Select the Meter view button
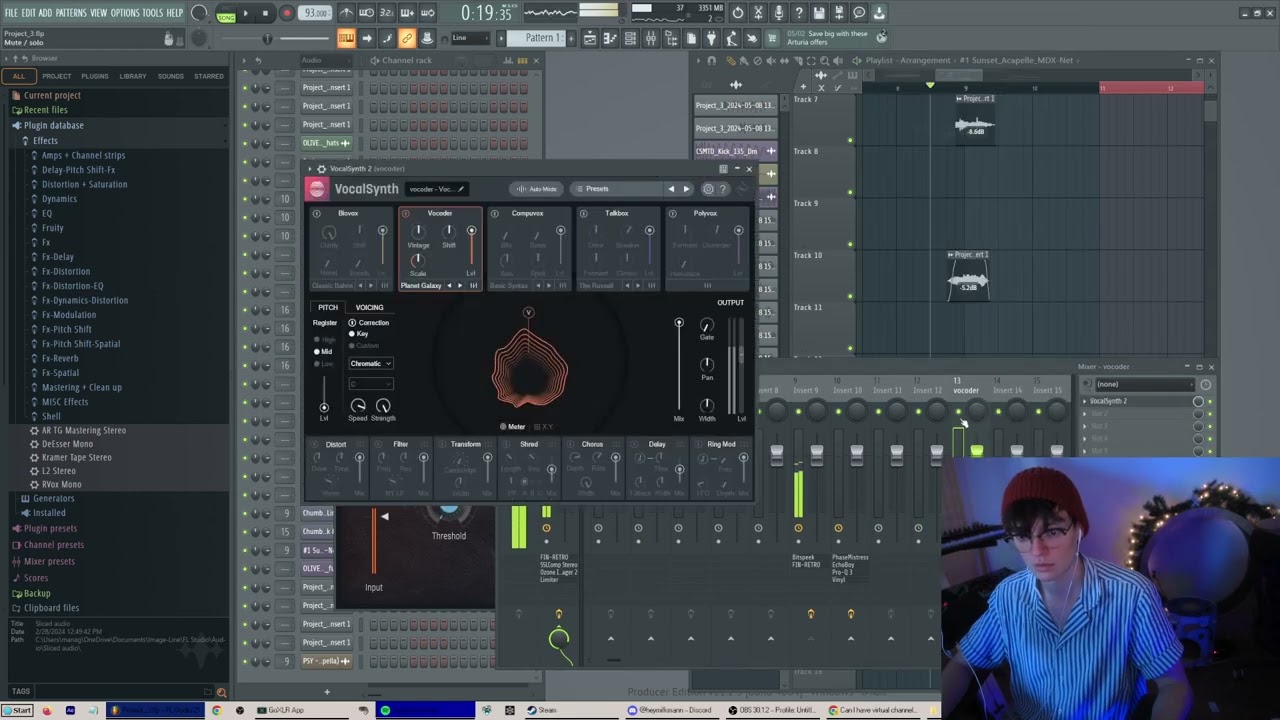Viewport: 1280px width, 720px height. click(513, 427)
